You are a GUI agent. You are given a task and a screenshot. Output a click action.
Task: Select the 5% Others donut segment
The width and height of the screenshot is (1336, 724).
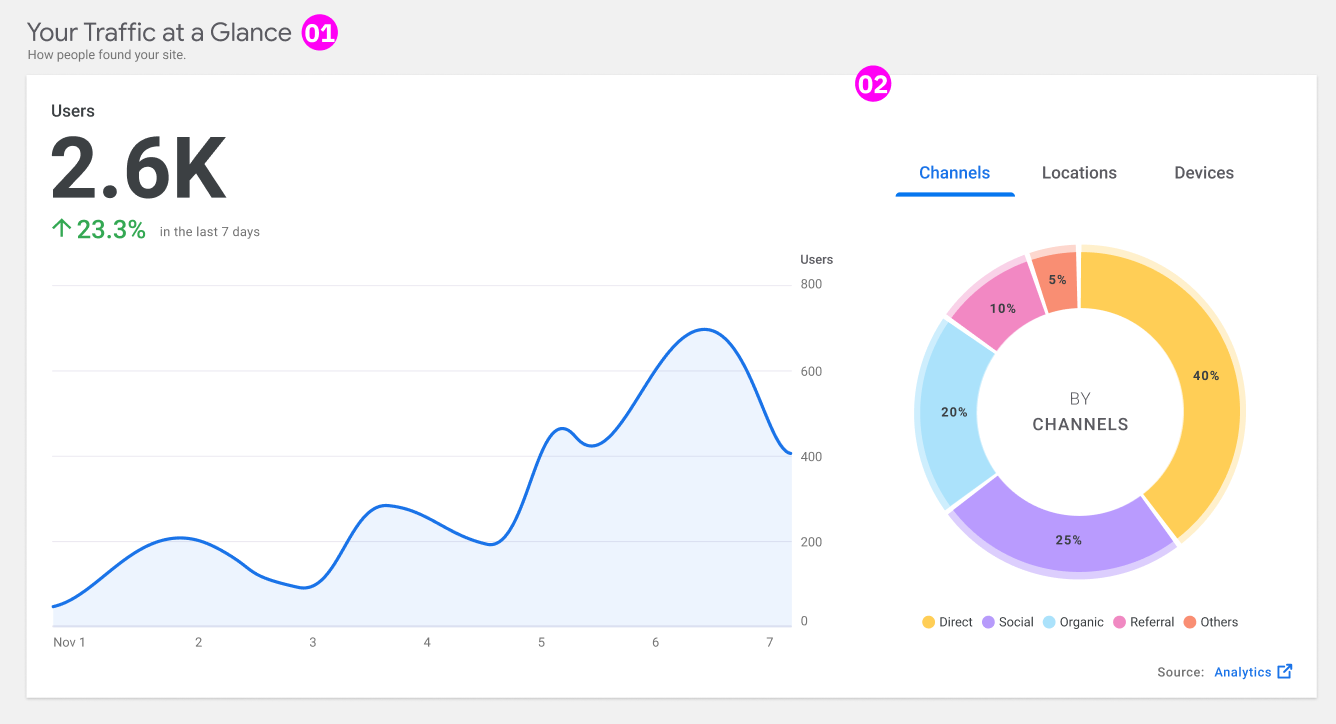[1056, 279]
